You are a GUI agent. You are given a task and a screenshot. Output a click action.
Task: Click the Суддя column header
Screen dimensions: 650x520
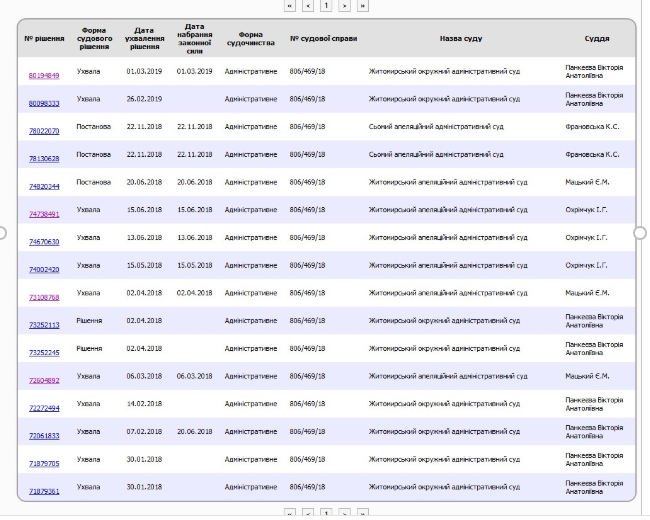click(x=597, y=38)
